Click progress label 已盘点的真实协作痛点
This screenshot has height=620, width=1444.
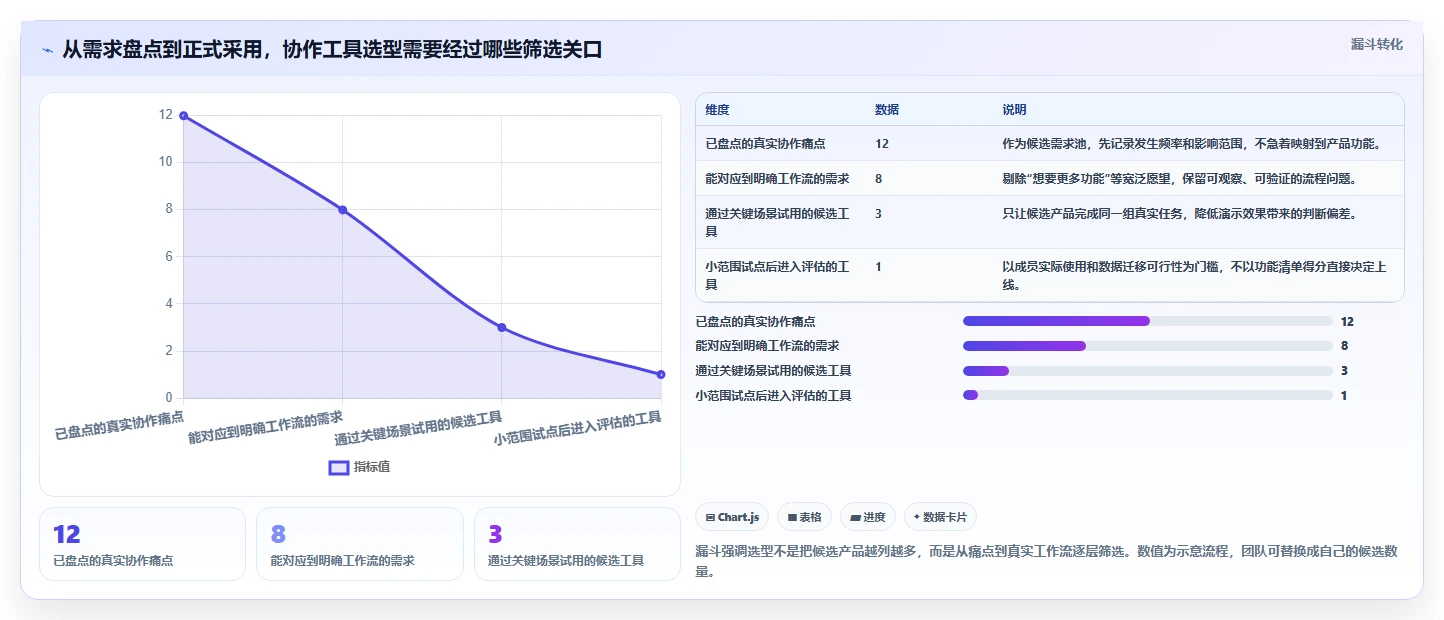pyautogui.click(x=755, y=321)
